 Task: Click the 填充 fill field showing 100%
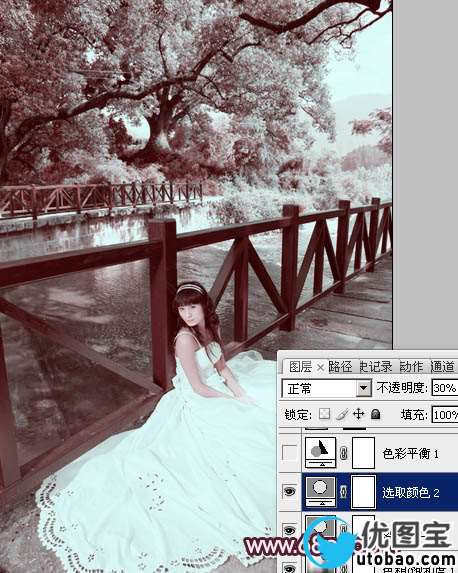pos(445,415)
